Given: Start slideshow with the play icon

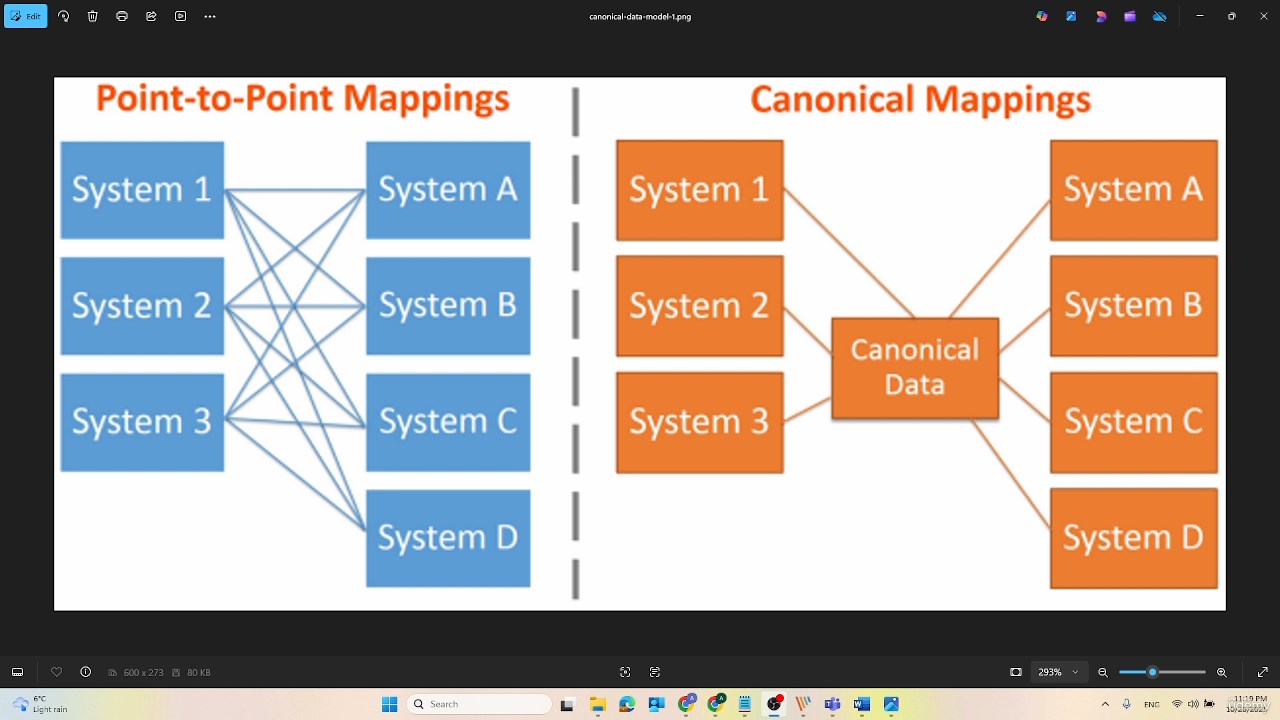Looking at the screenshot, I should point(180,16).
